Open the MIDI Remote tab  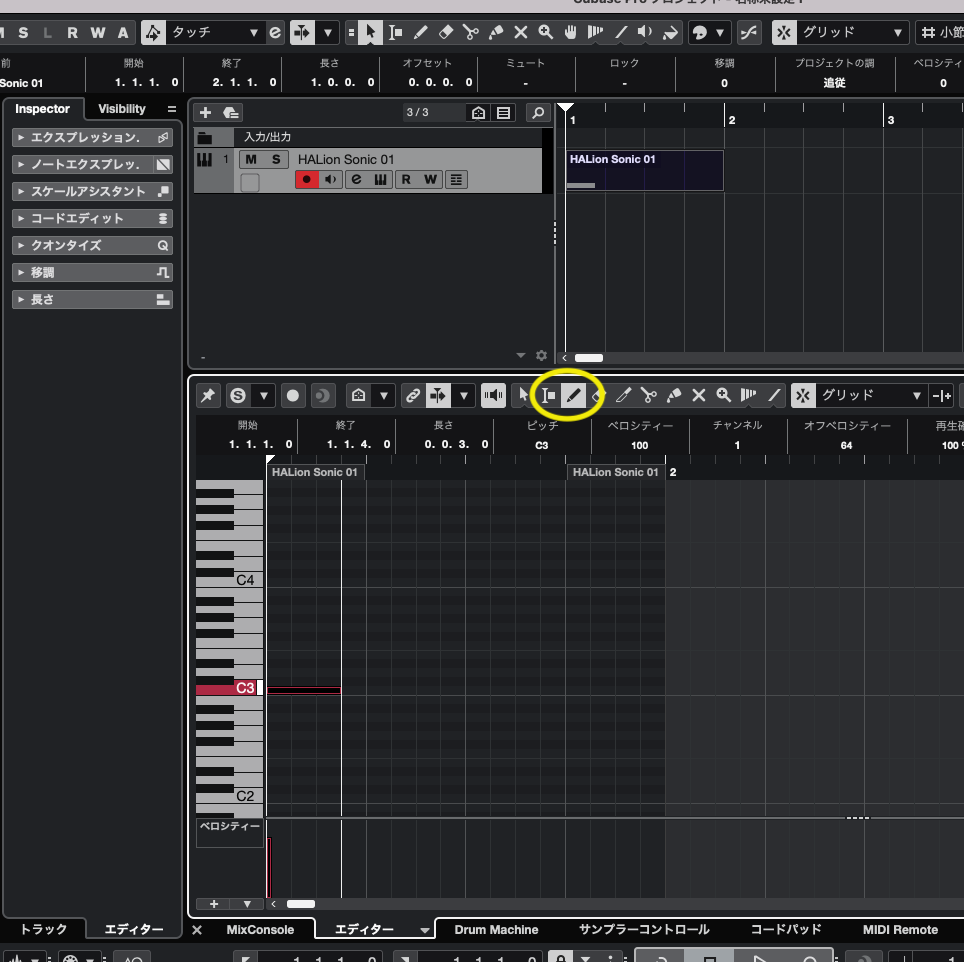[x=900, y=929]
